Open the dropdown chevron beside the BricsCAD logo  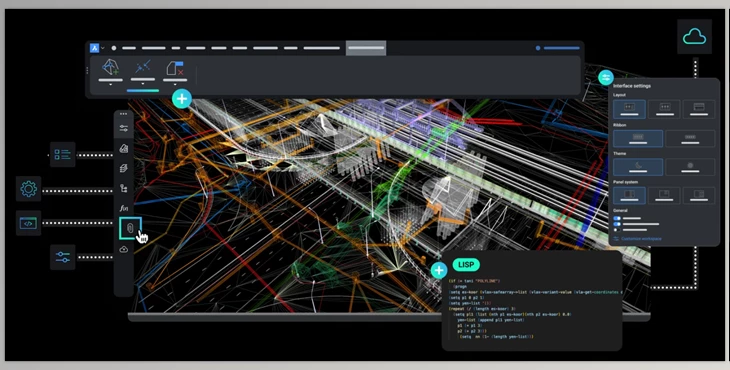[x=102, y=48]
